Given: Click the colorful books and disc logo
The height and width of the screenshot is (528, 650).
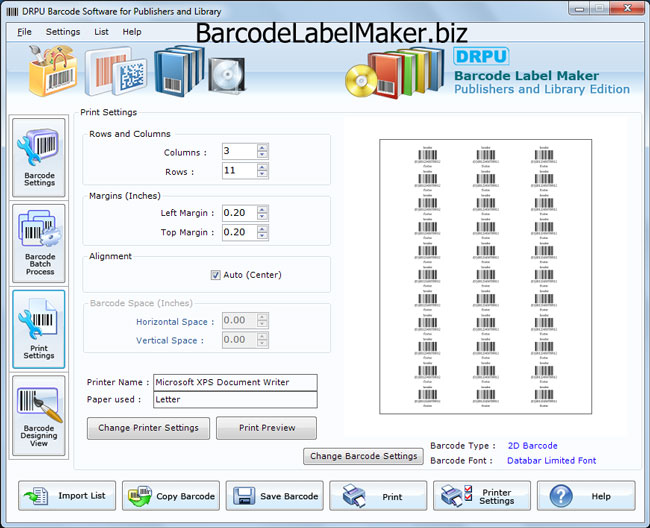Looking at the screenshot, I should [394, 72].
